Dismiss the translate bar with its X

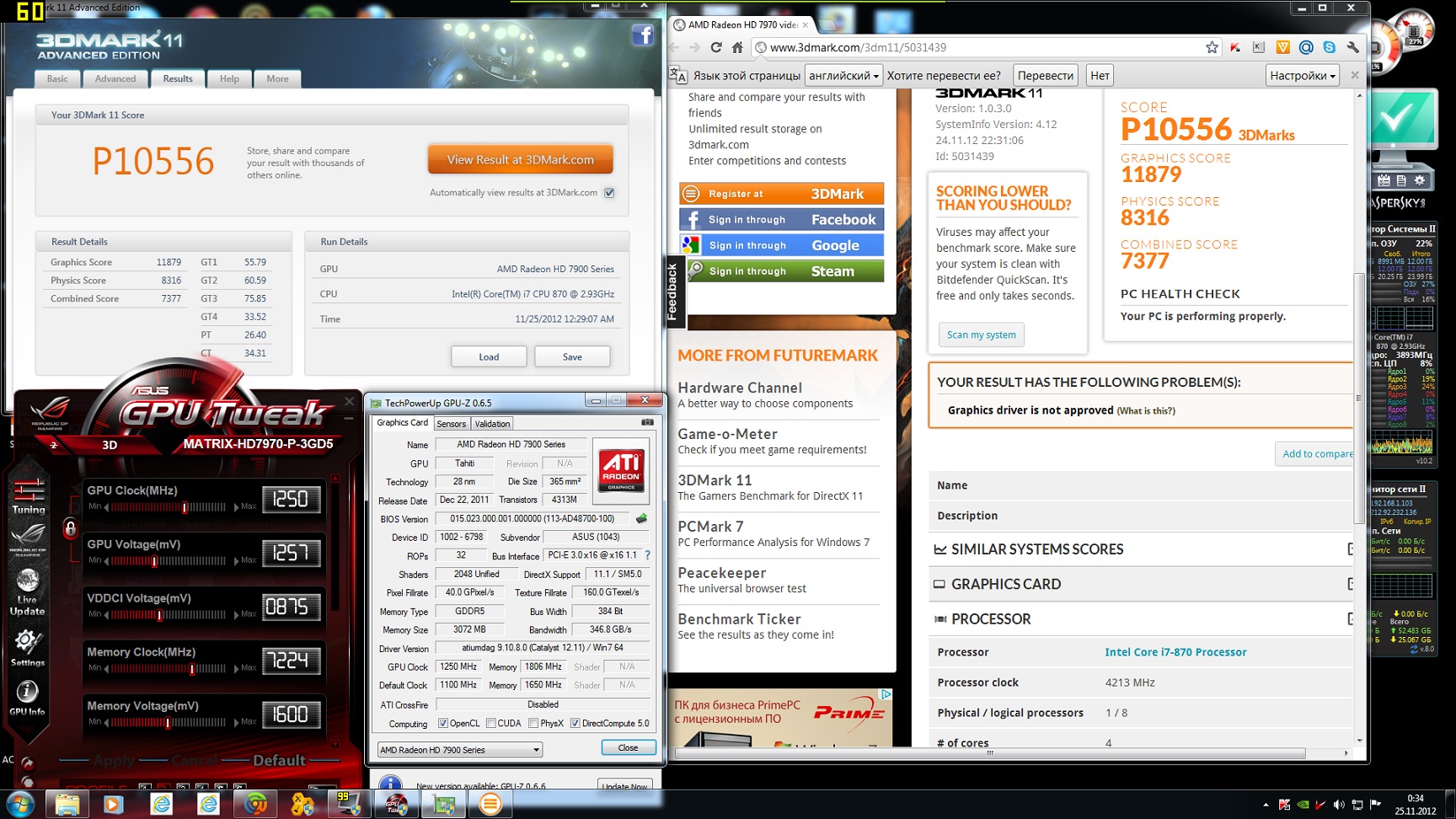1354,75
